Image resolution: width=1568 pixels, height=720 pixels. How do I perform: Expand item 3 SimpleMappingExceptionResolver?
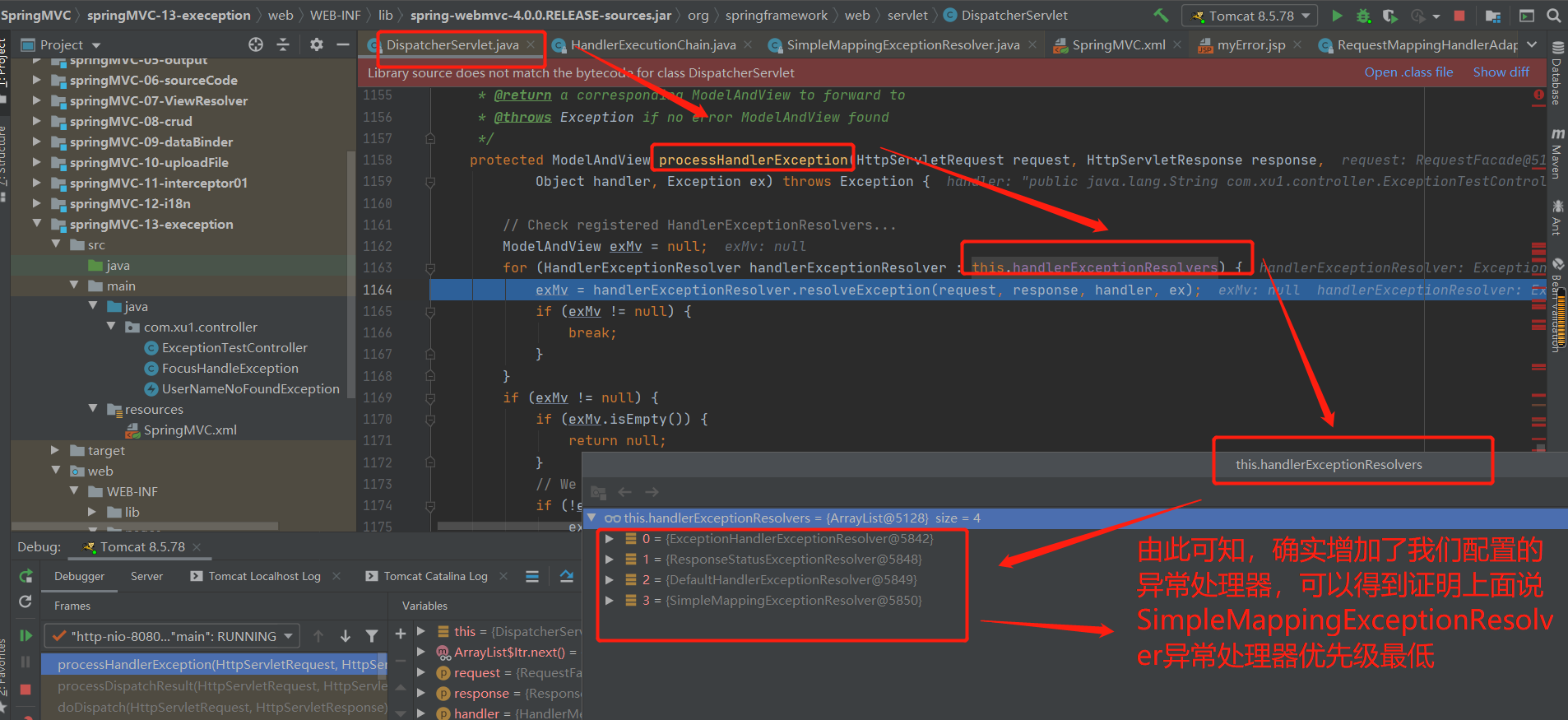coord(609,601)
